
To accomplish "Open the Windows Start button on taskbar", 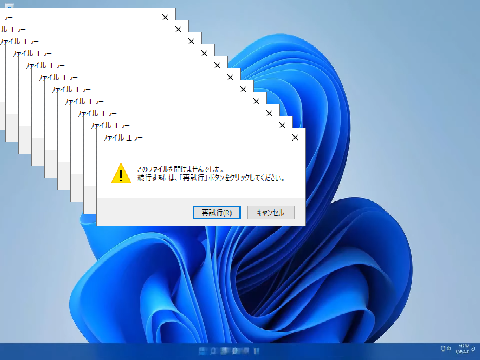I will pyautogui.click(x=202, y=351).
